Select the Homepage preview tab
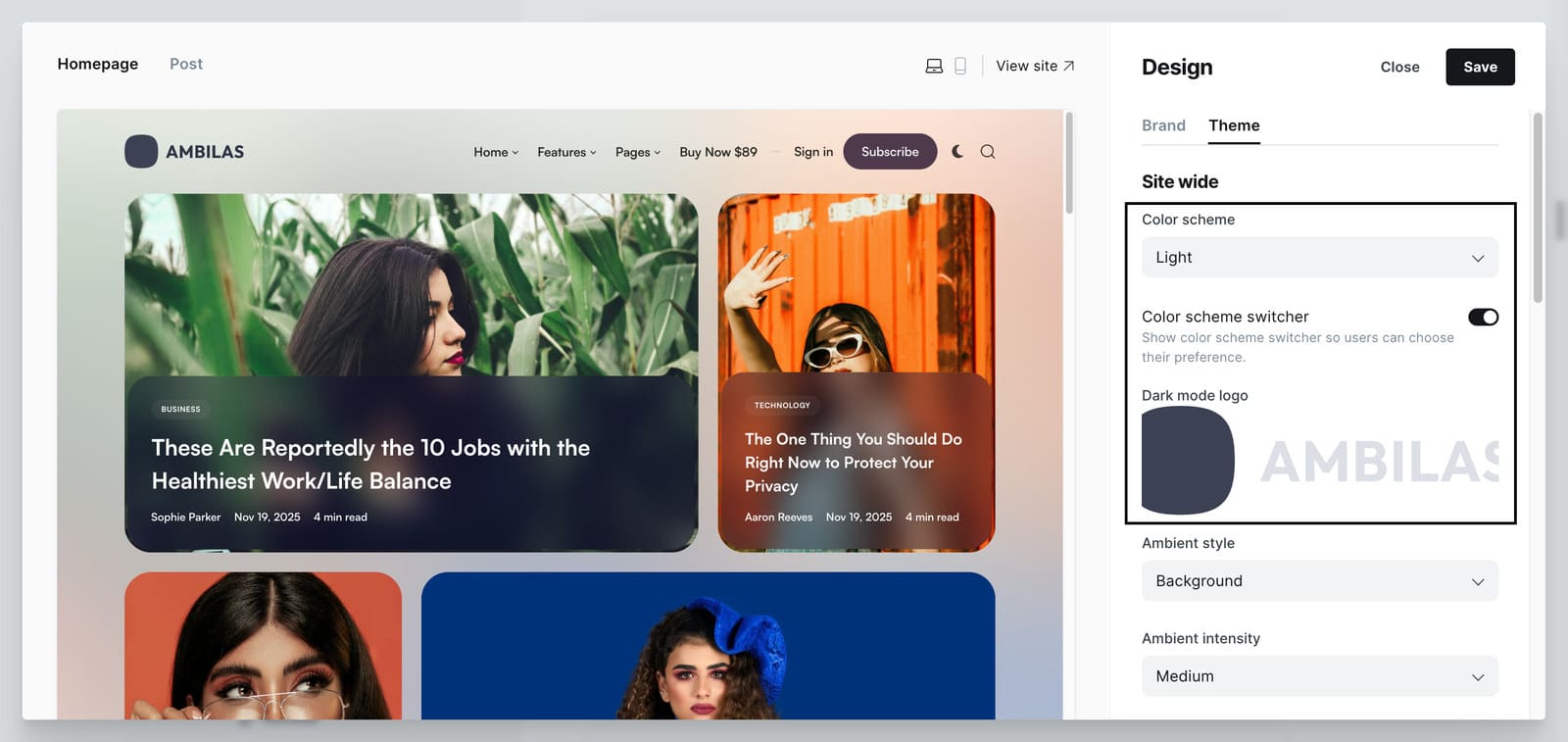Screen dimensions: 1568x742 (x=98, y=64)
